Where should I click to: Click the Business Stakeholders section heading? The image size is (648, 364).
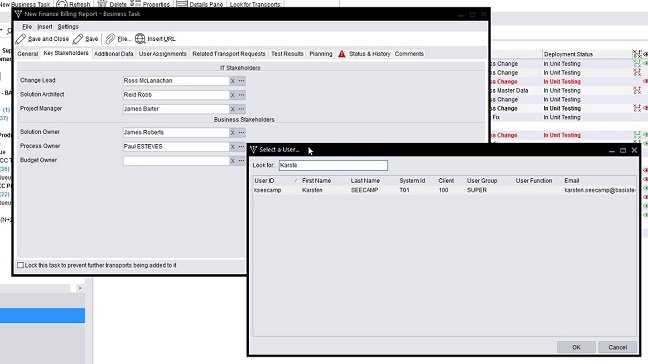point(244,119)
